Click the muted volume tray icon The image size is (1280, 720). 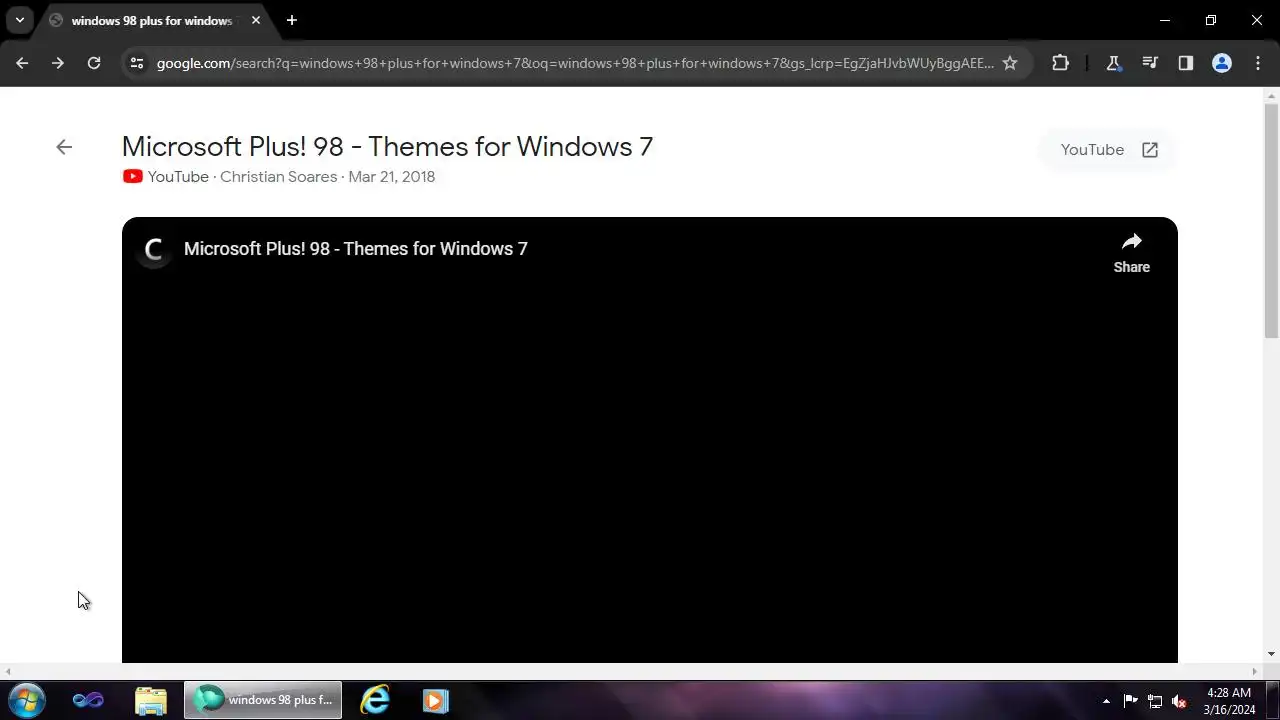[1180, 701]
